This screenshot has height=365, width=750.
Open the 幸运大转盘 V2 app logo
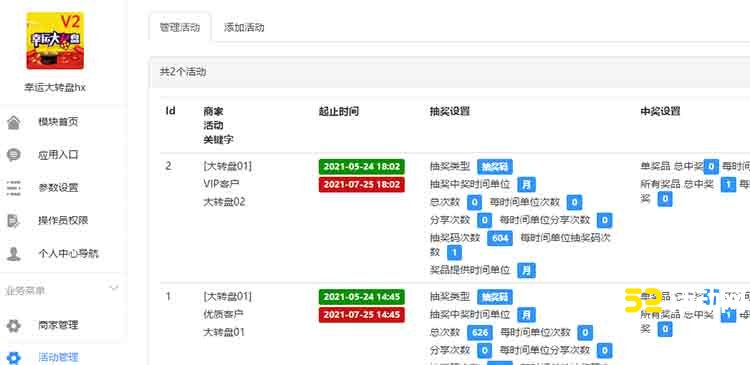click(x=55, y=41)
